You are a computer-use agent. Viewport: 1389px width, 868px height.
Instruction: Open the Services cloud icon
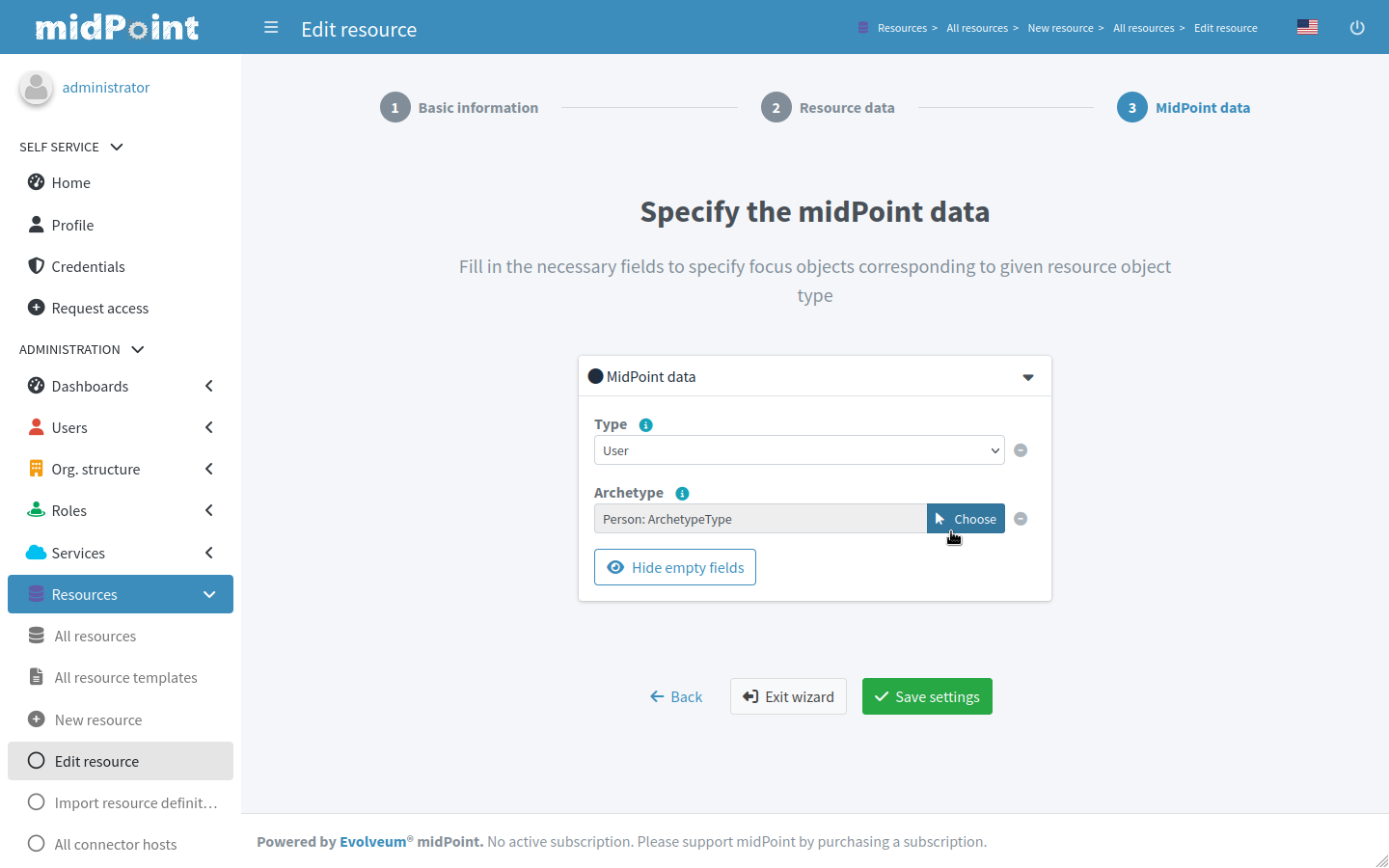click(36, 553)
